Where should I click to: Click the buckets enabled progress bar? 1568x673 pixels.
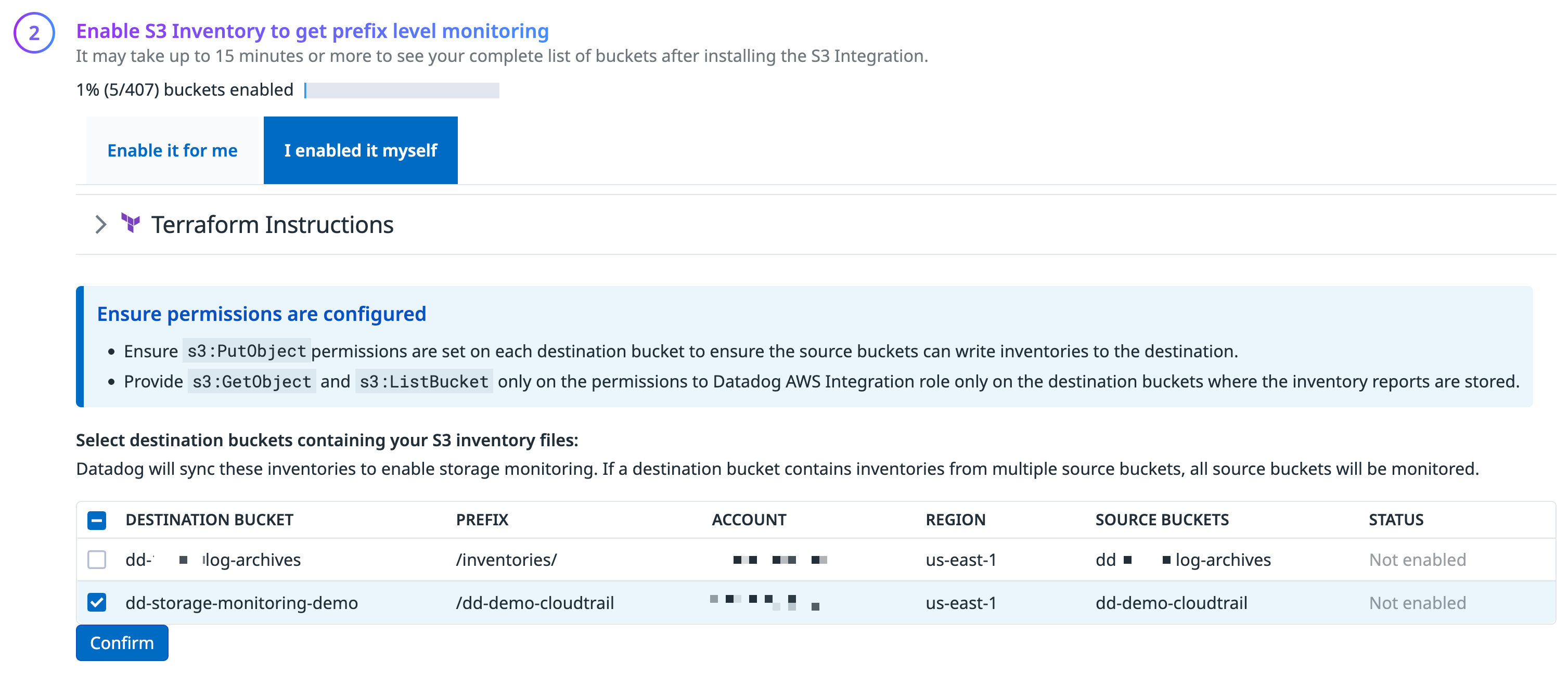point(402,90)
